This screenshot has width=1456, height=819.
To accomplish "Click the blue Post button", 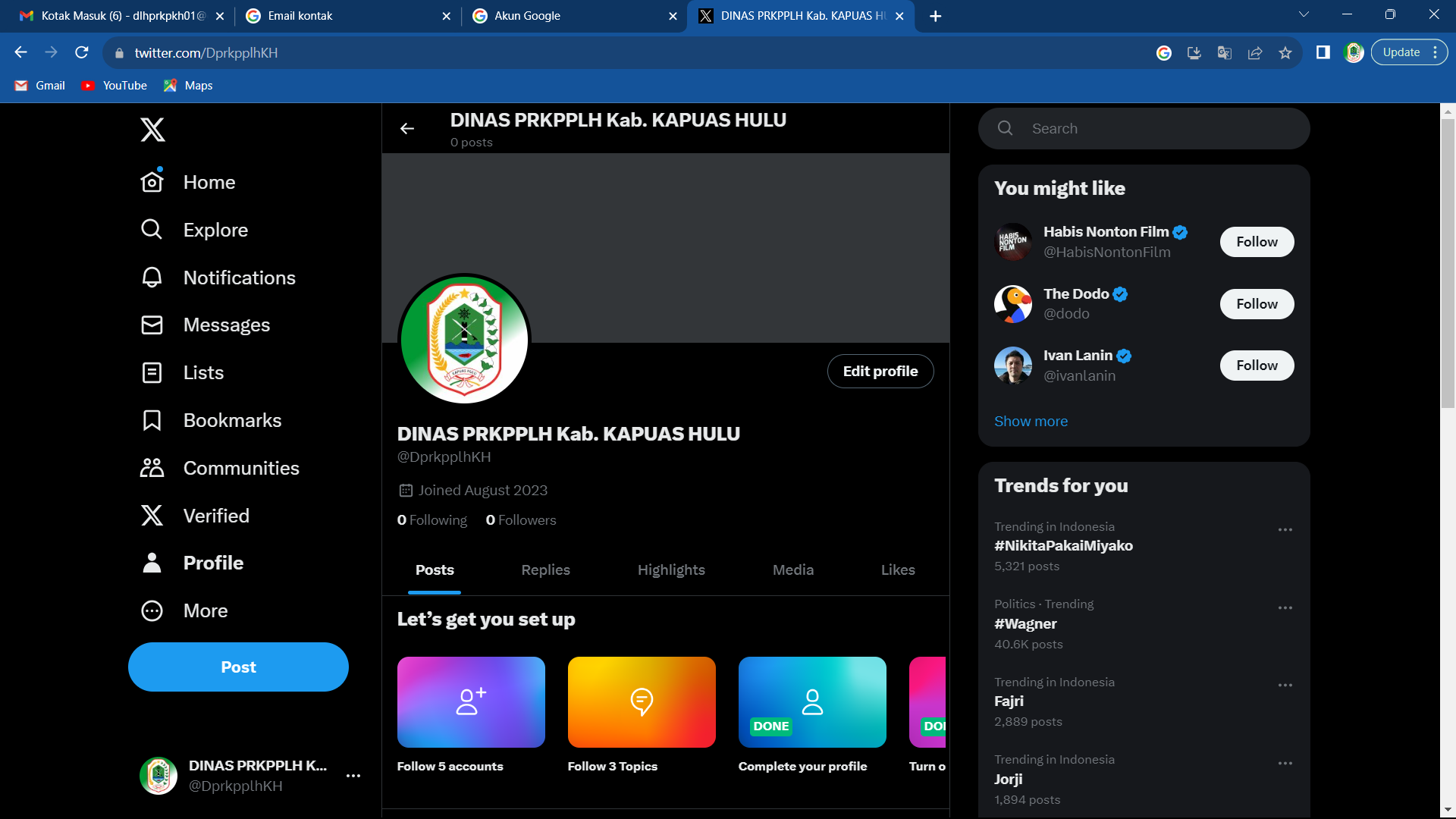I will pos(238,667).
